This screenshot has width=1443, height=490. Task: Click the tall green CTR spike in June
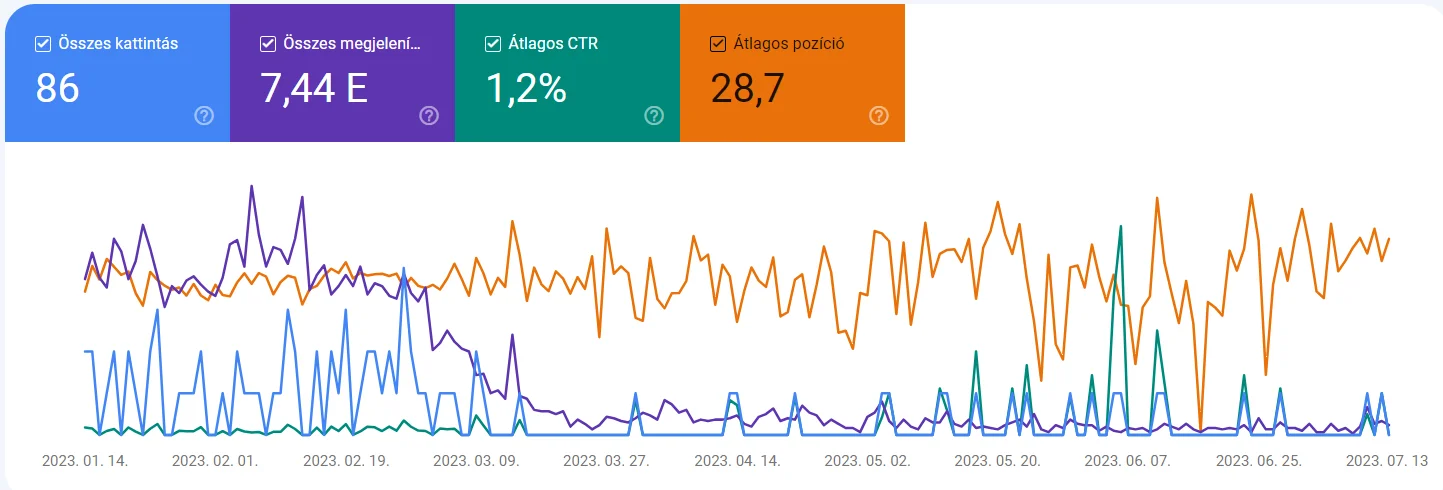1120,228
